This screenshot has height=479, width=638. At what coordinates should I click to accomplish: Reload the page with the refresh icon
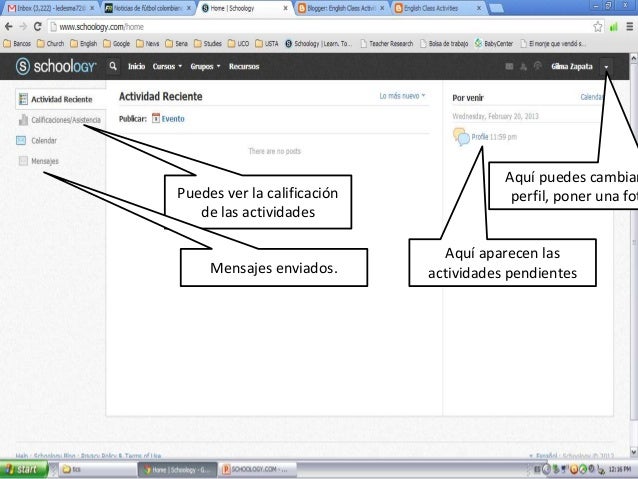37,27
